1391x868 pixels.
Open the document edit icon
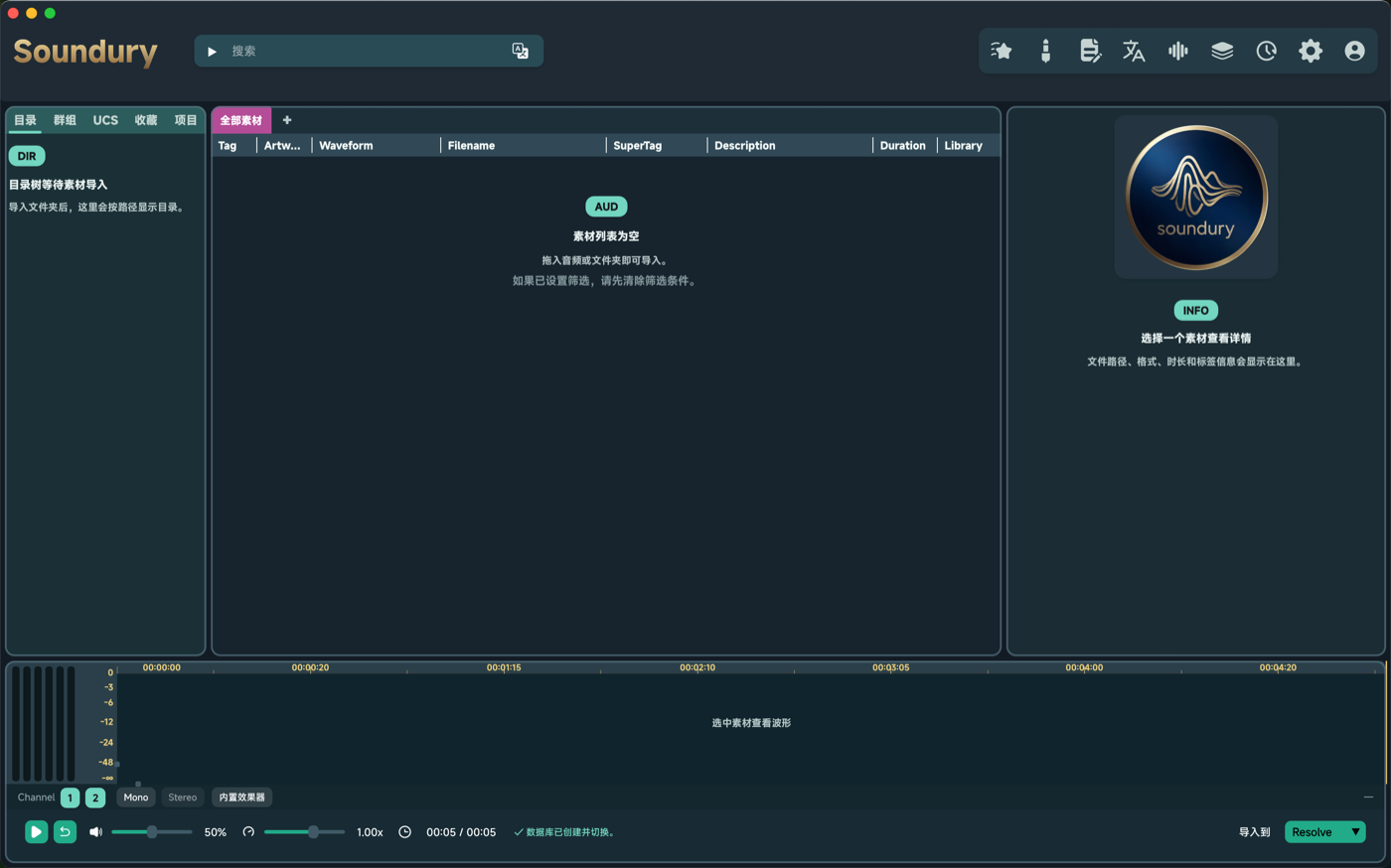[1090, 51]
